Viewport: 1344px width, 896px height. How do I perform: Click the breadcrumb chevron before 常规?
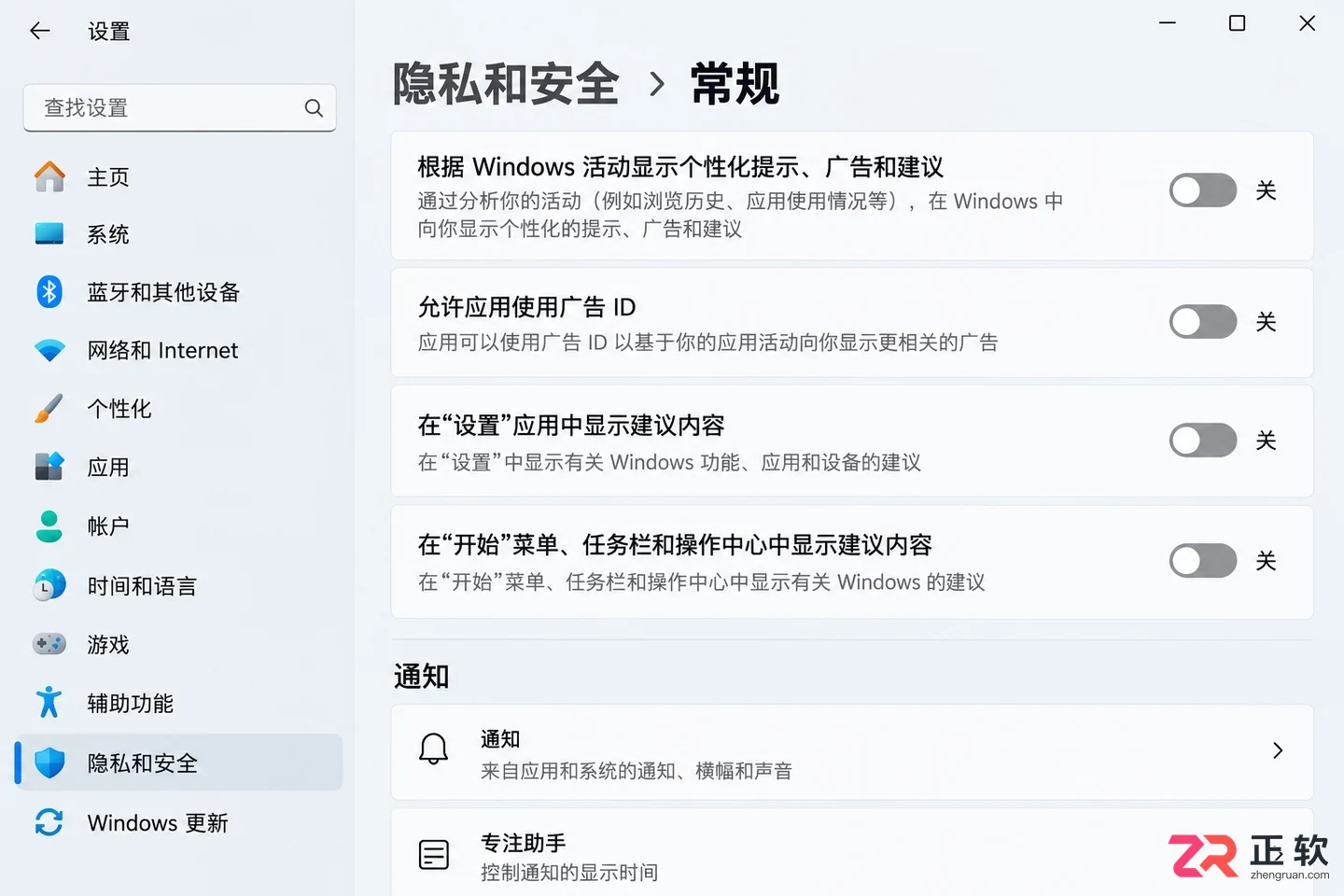coord(657,84)
